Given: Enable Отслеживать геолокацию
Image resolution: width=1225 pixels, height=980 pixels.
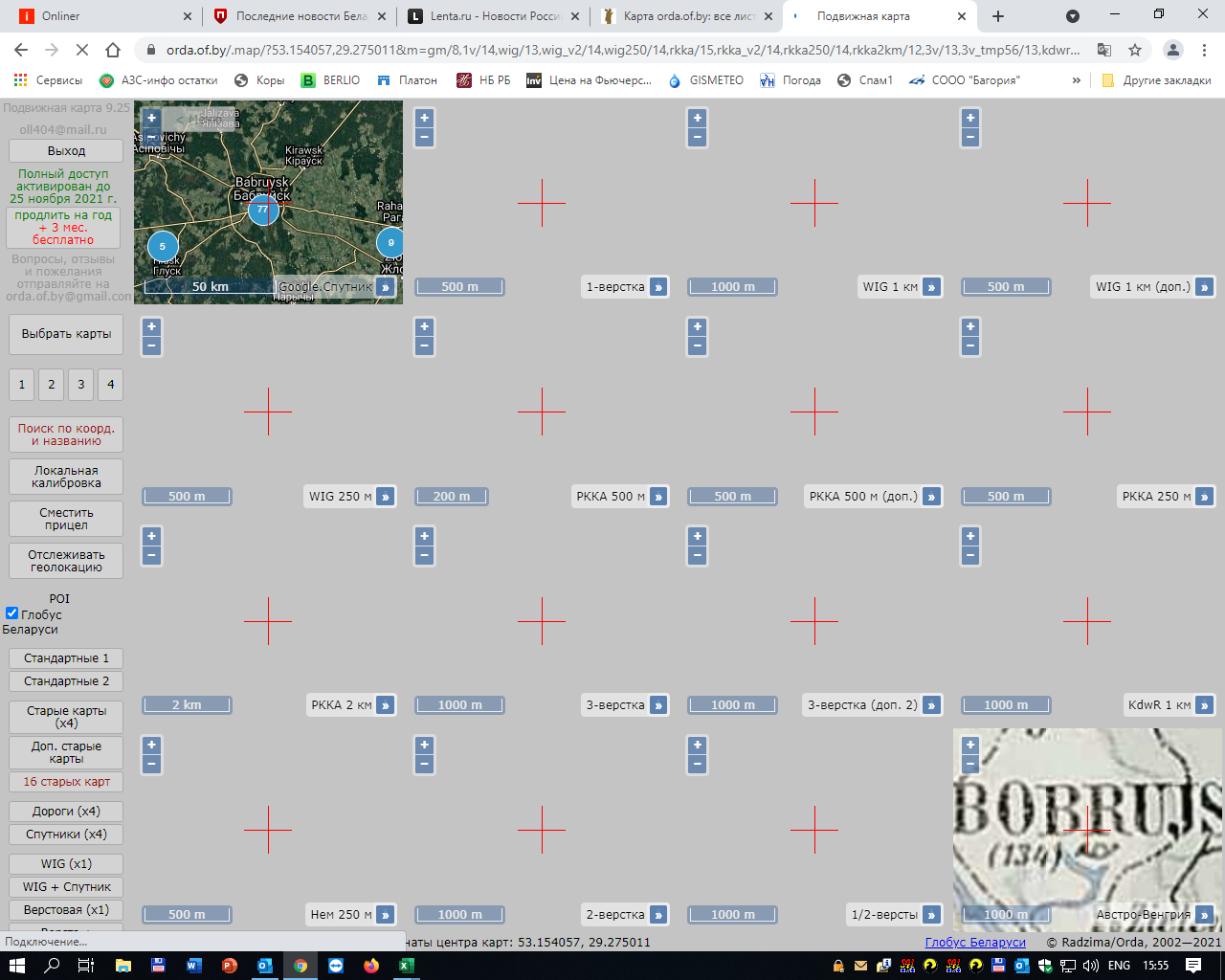Looking at the screenshot, I should click(66, 561).
